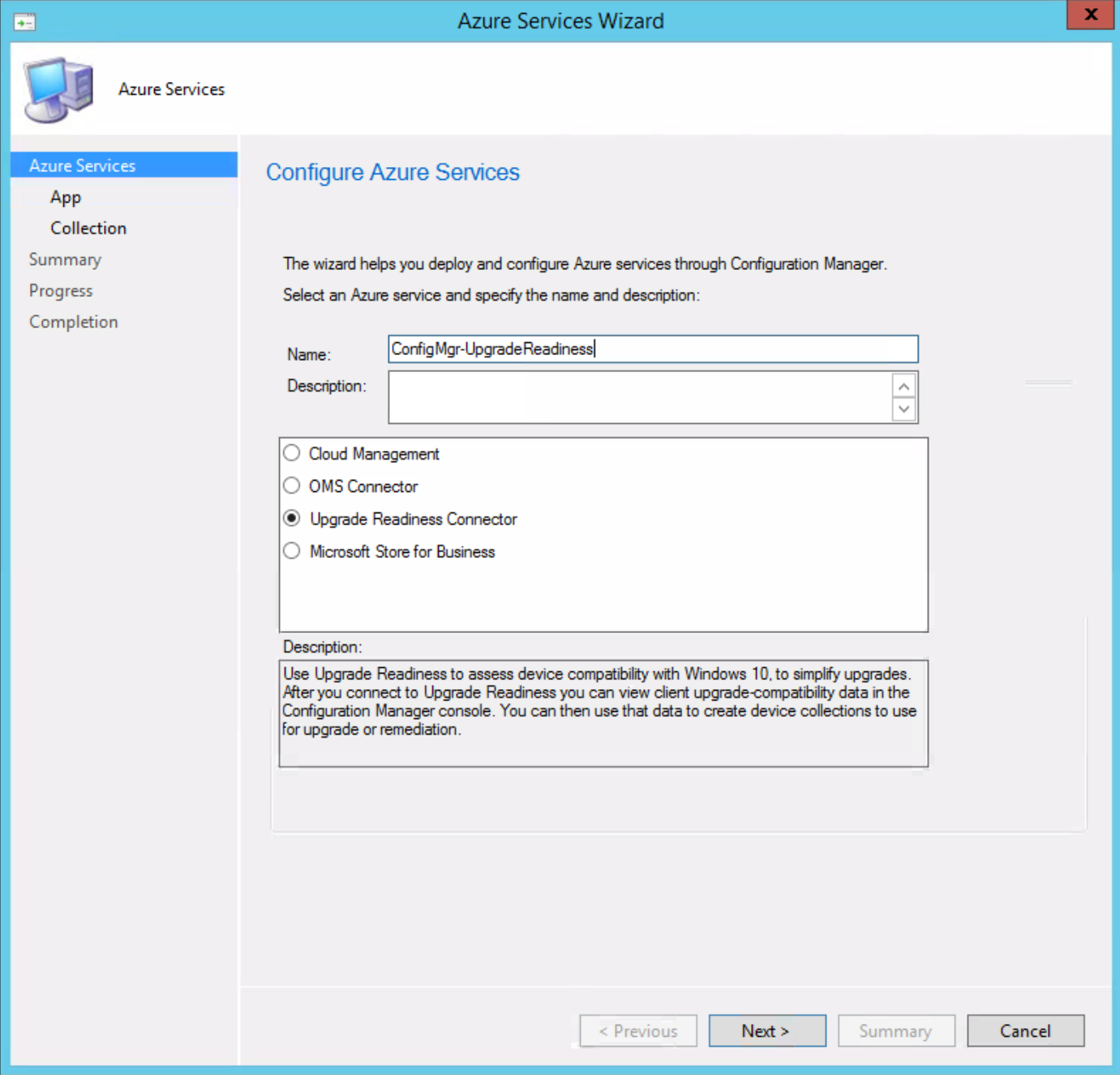Focus the Description text area
Screen dimensions: 1120x1075
tap(639, 397)
